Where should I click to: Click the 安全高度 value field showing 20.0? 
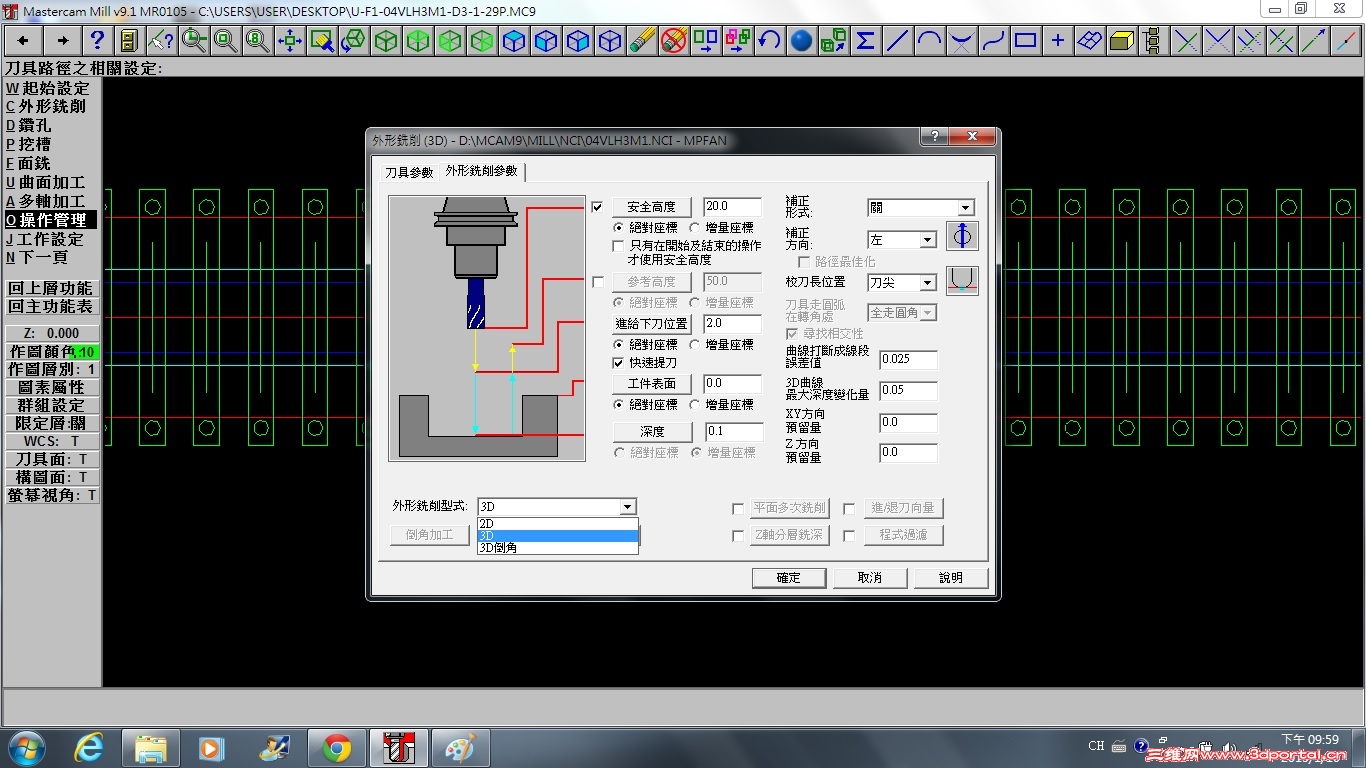tap(732, 207)
